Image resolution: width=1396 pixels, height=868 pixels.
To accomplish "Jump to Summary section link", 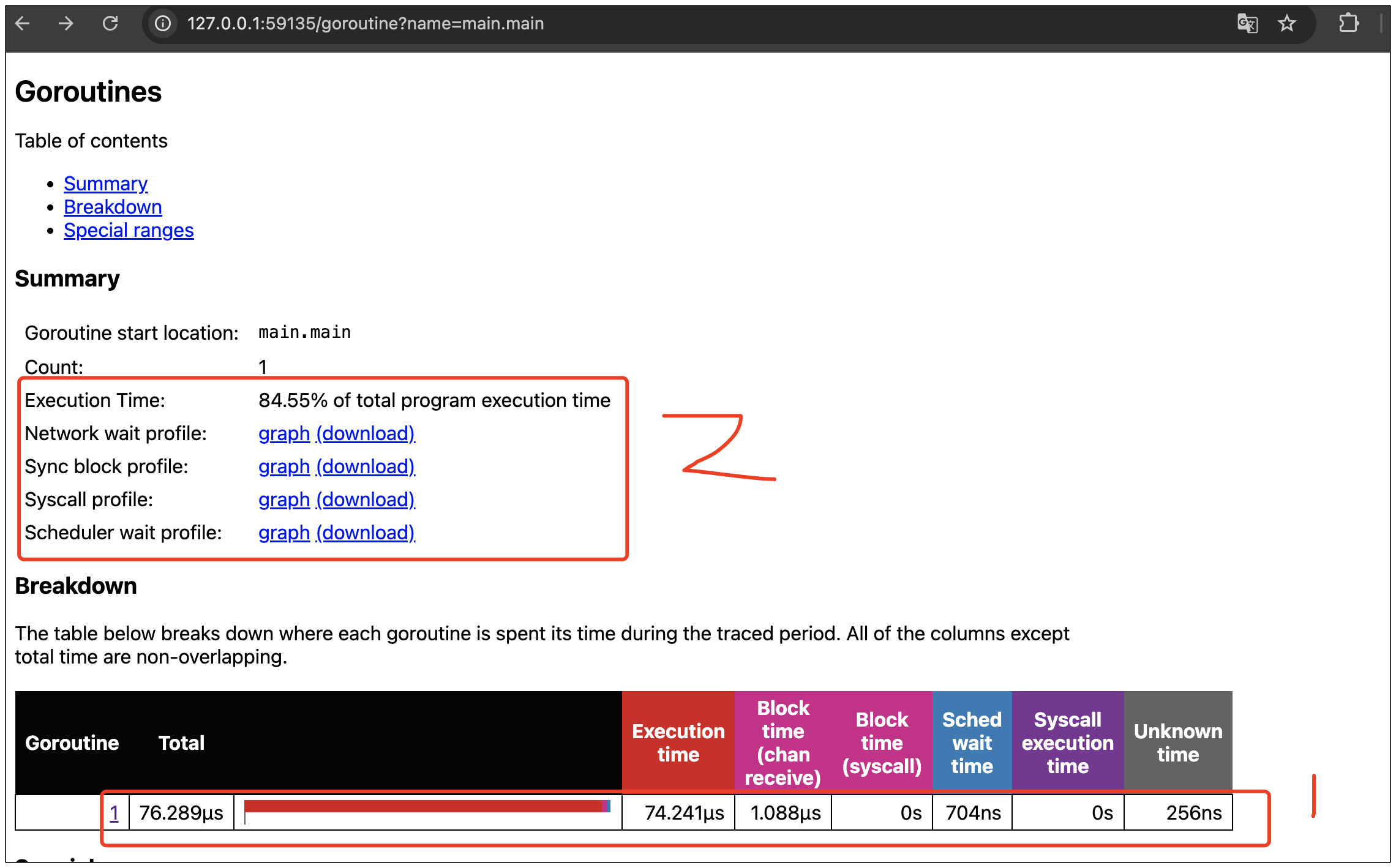I will point(105,184).
